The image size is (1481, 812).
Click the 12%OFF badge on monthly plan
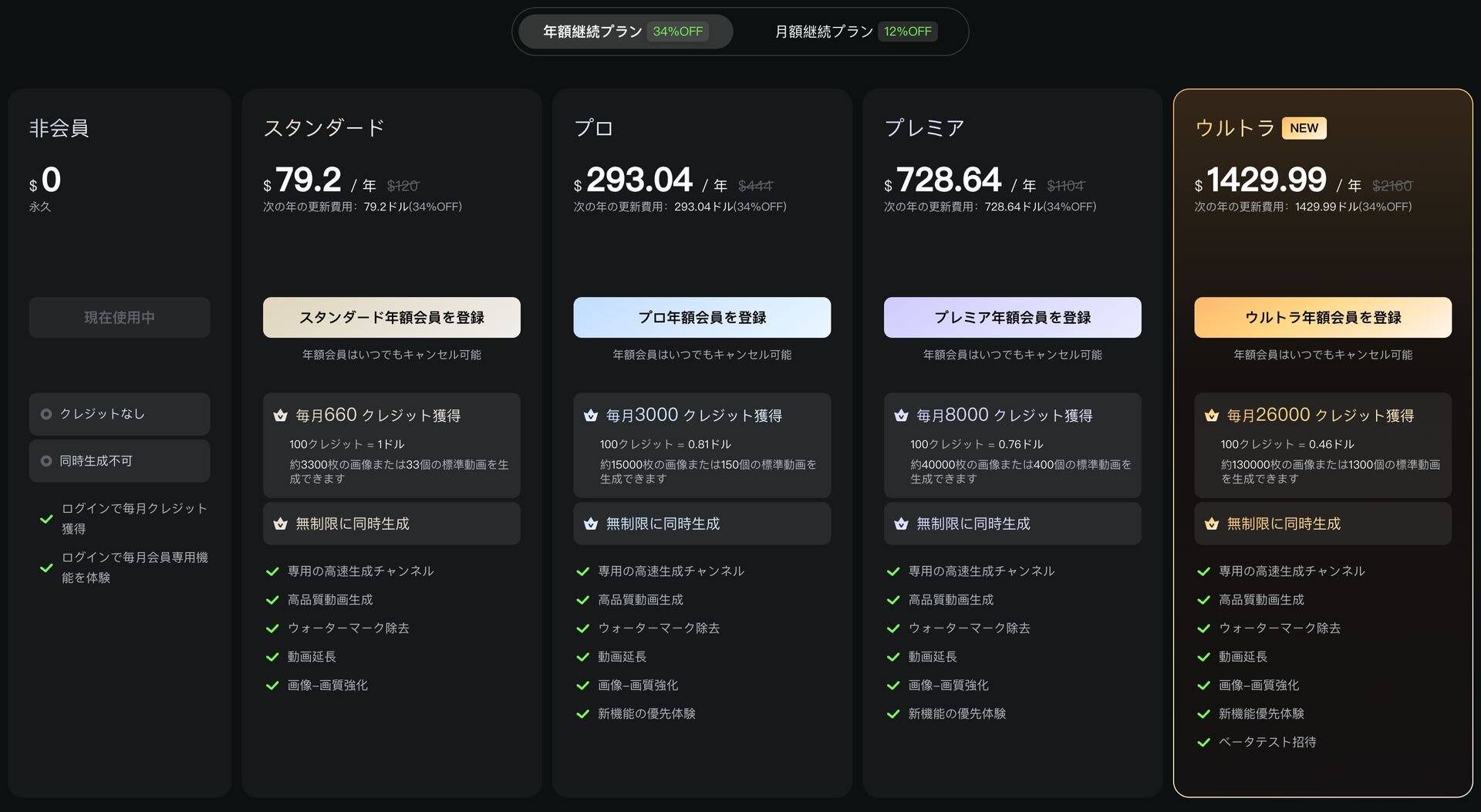[x=908, y=32]
